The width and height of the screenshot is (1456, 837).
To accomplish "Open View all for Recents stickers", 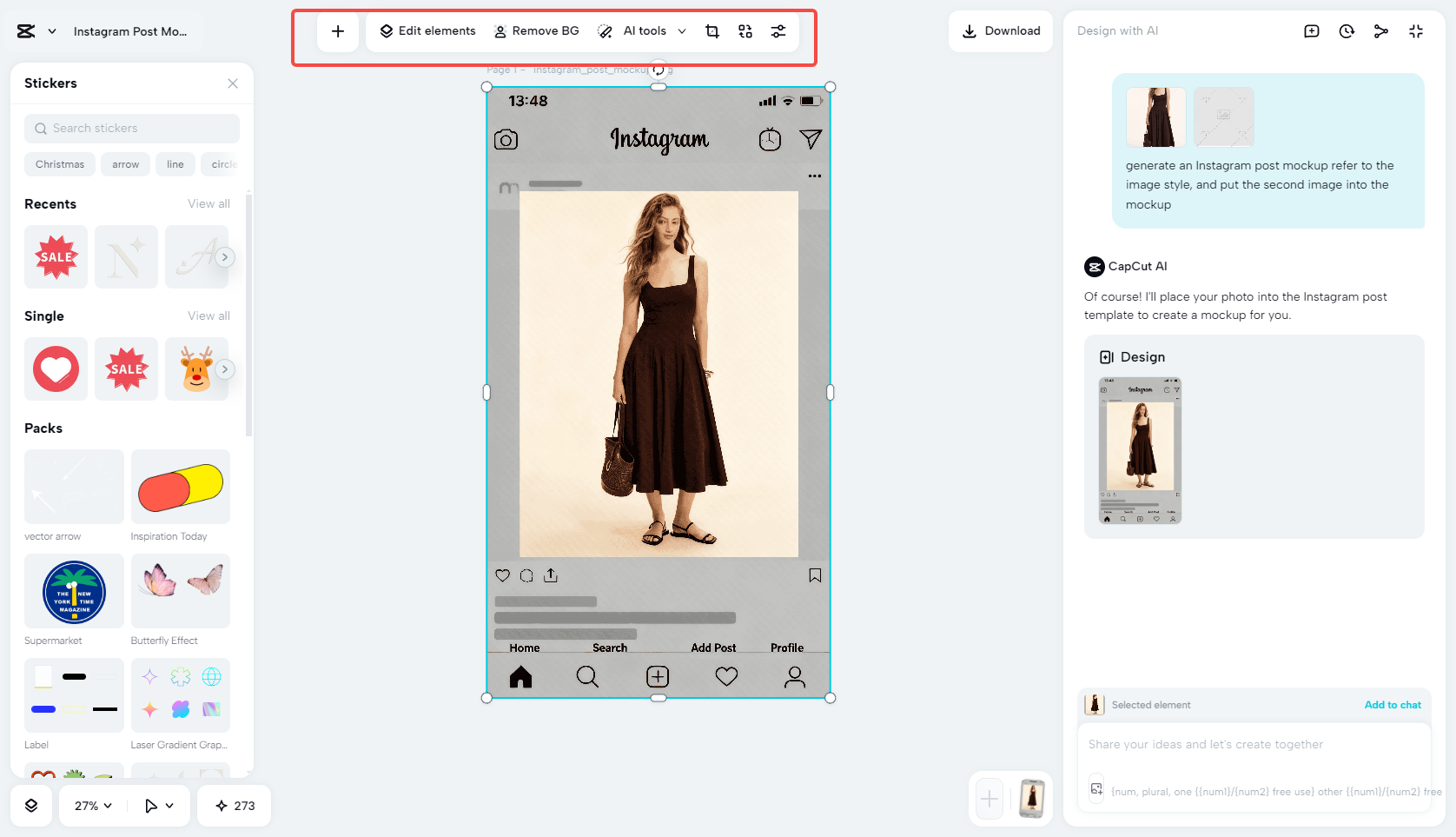I will pyautogui.click(x=208, y=203).
